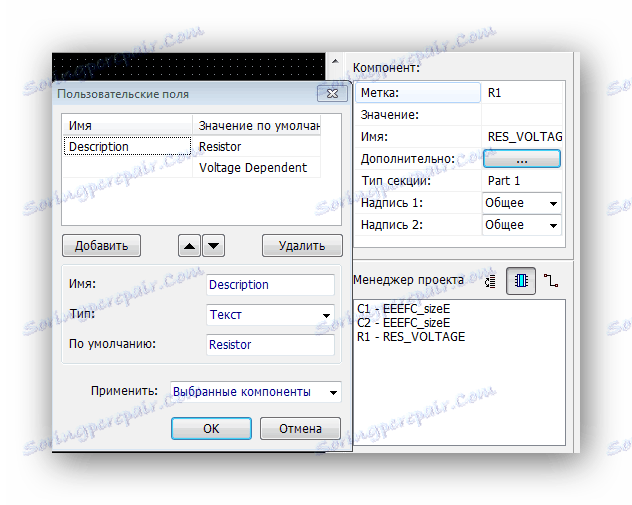
Task: Confirm with the OK button
Action: [x=212, y=428]
